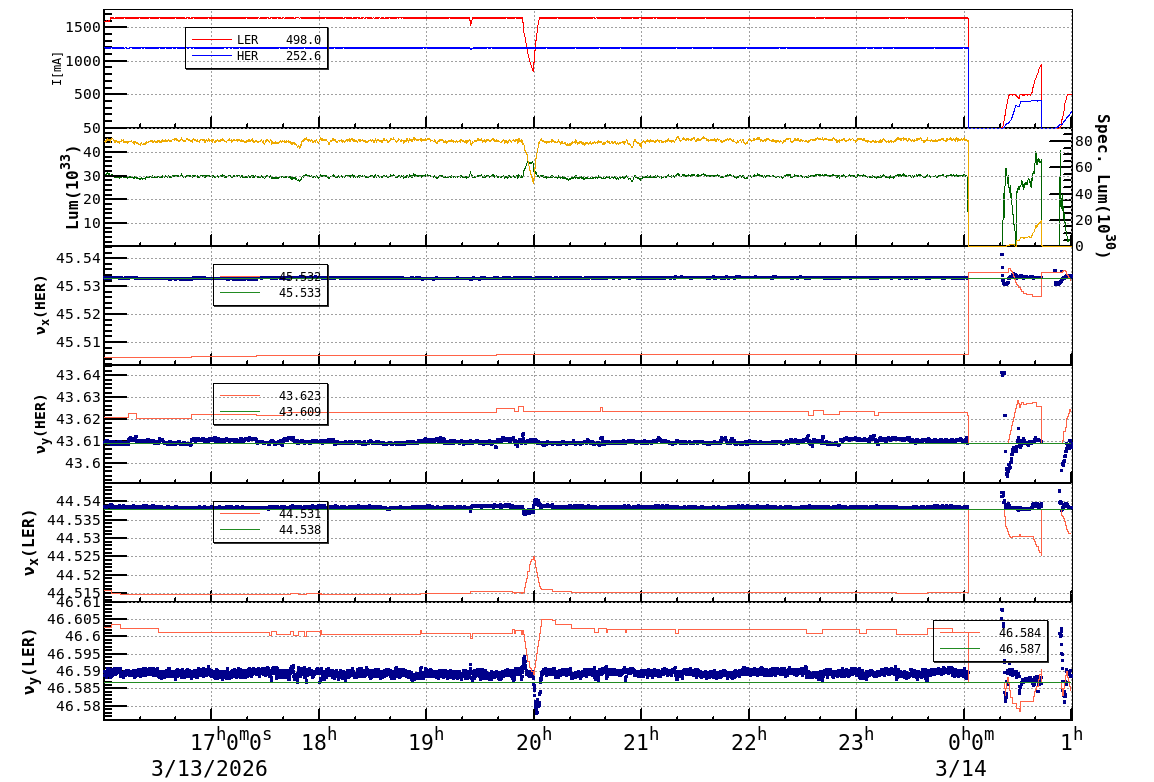The image size is (1154, 782).
Task: Click the 46.584 legend value
Action: (1020, 633)
